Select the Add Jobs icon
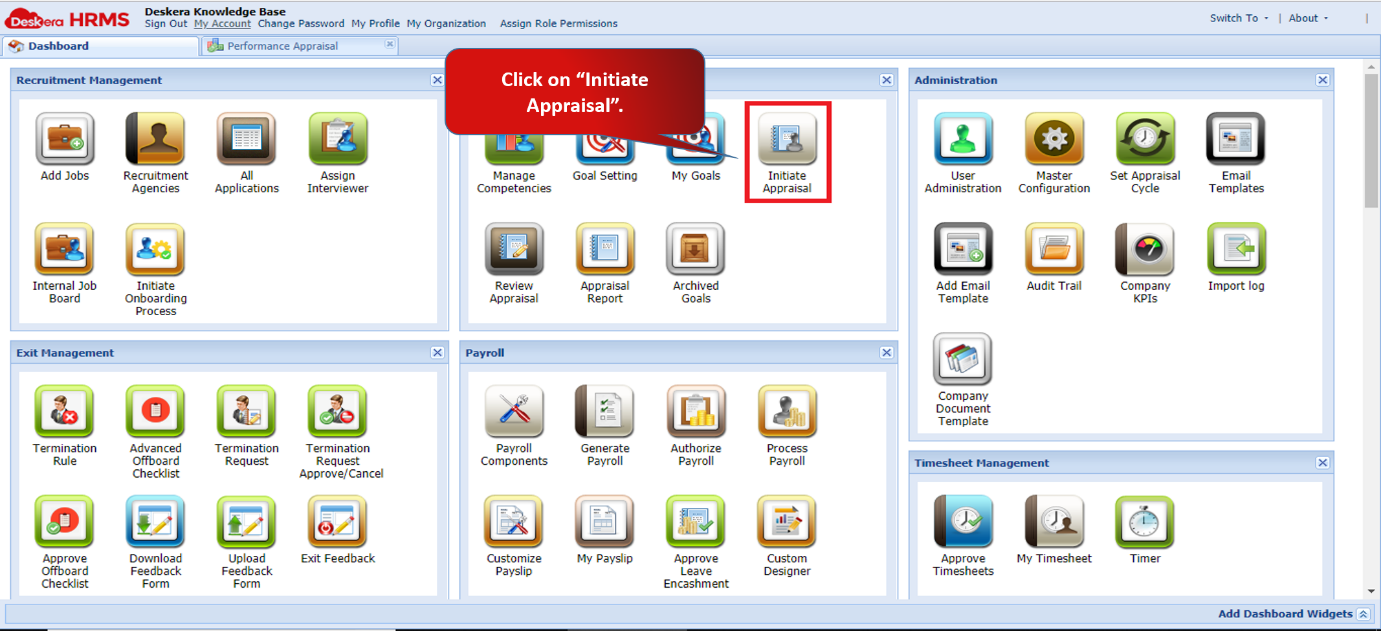This screenshot has width=1381, height=631. coord(64,140)
